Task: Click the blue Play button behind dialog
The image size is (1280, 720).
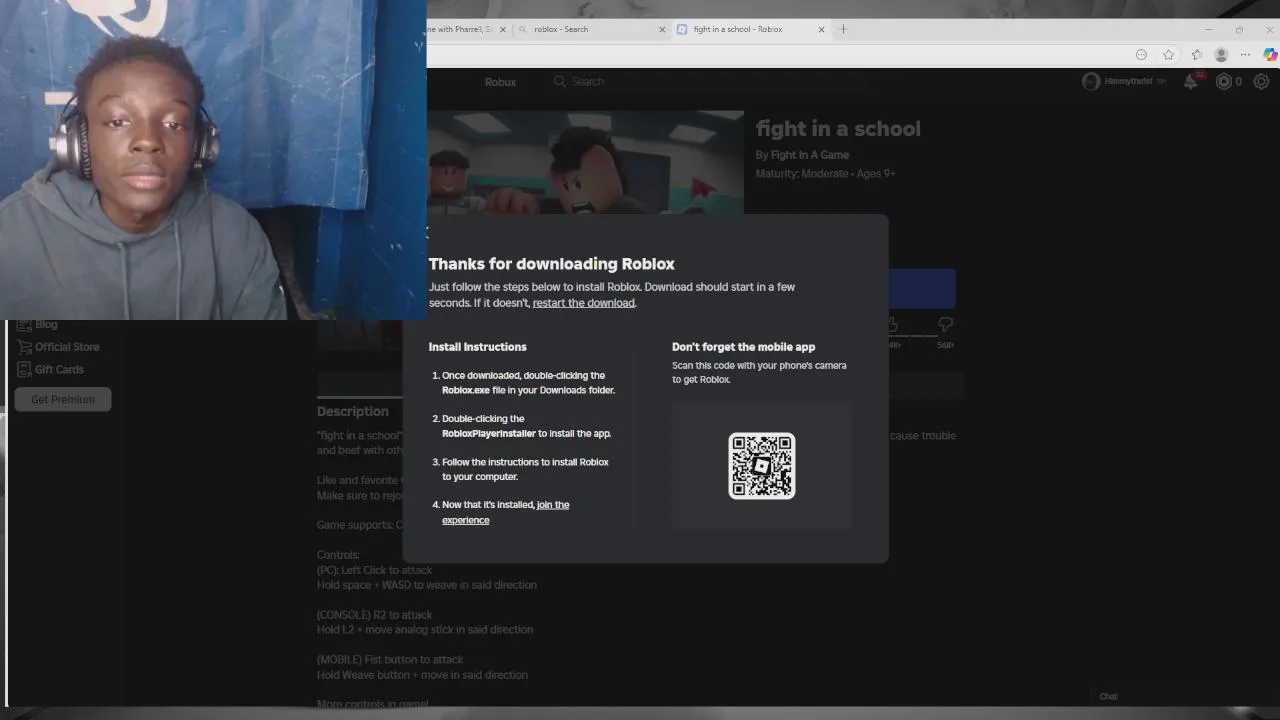Action: pyautogui.click(x=921, y=289)
